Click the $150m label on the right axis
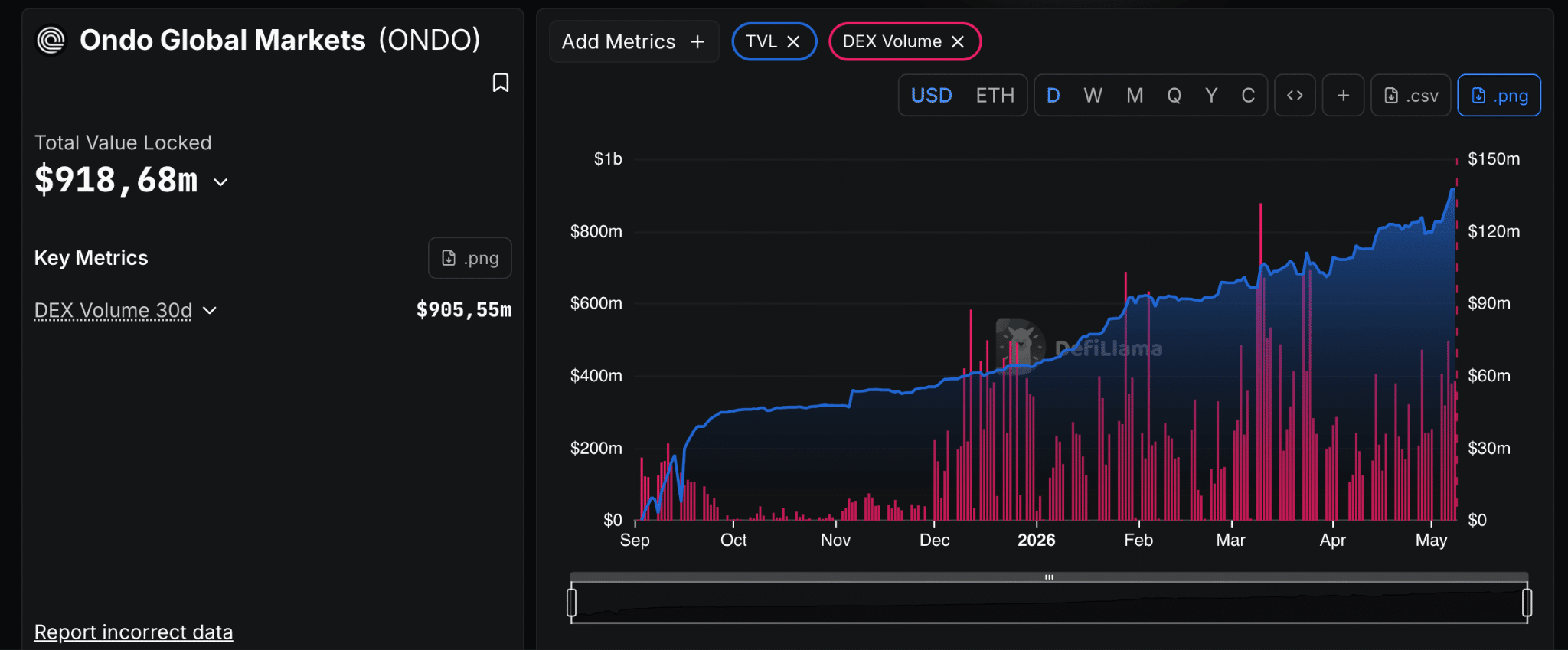 (x=1494, y=158)
